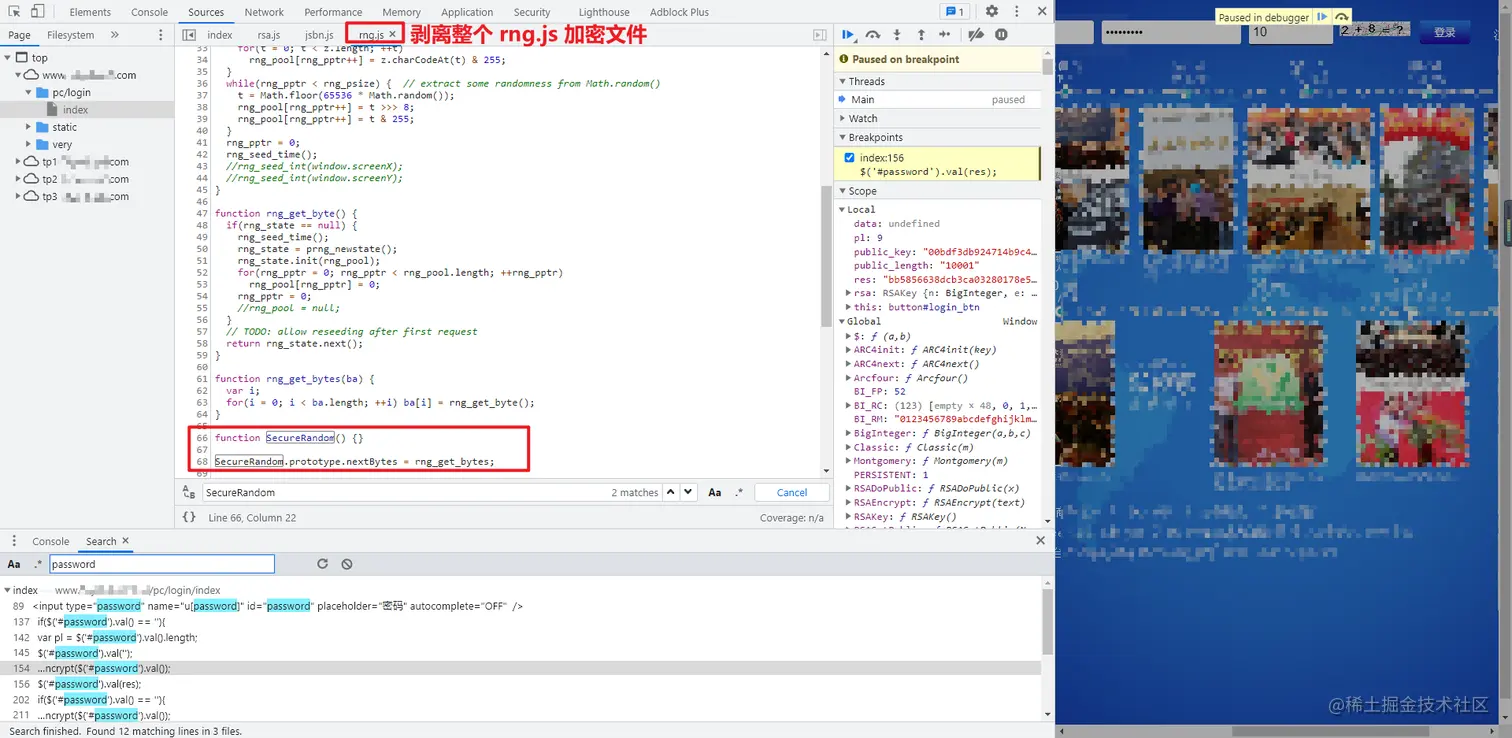Viewport: 1512px width, 738px height.
Task: Collapse the pc/login folder
Action: click(x=29, y=92)
